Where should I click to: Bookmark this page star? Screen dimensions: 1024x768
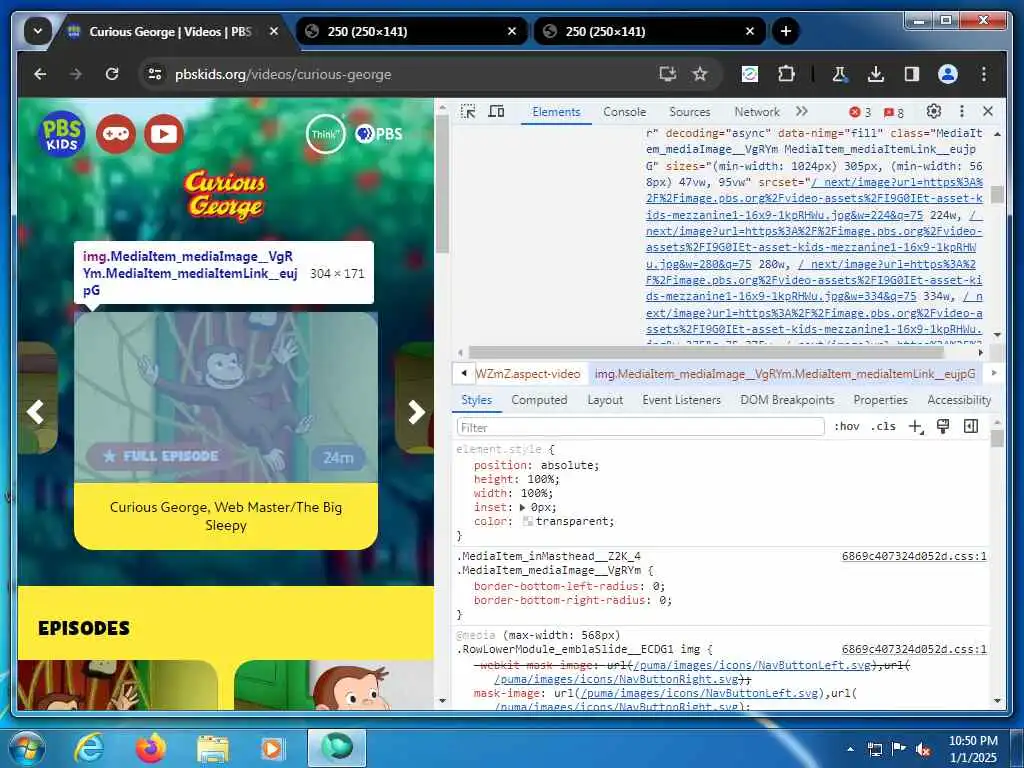[700, 74]
